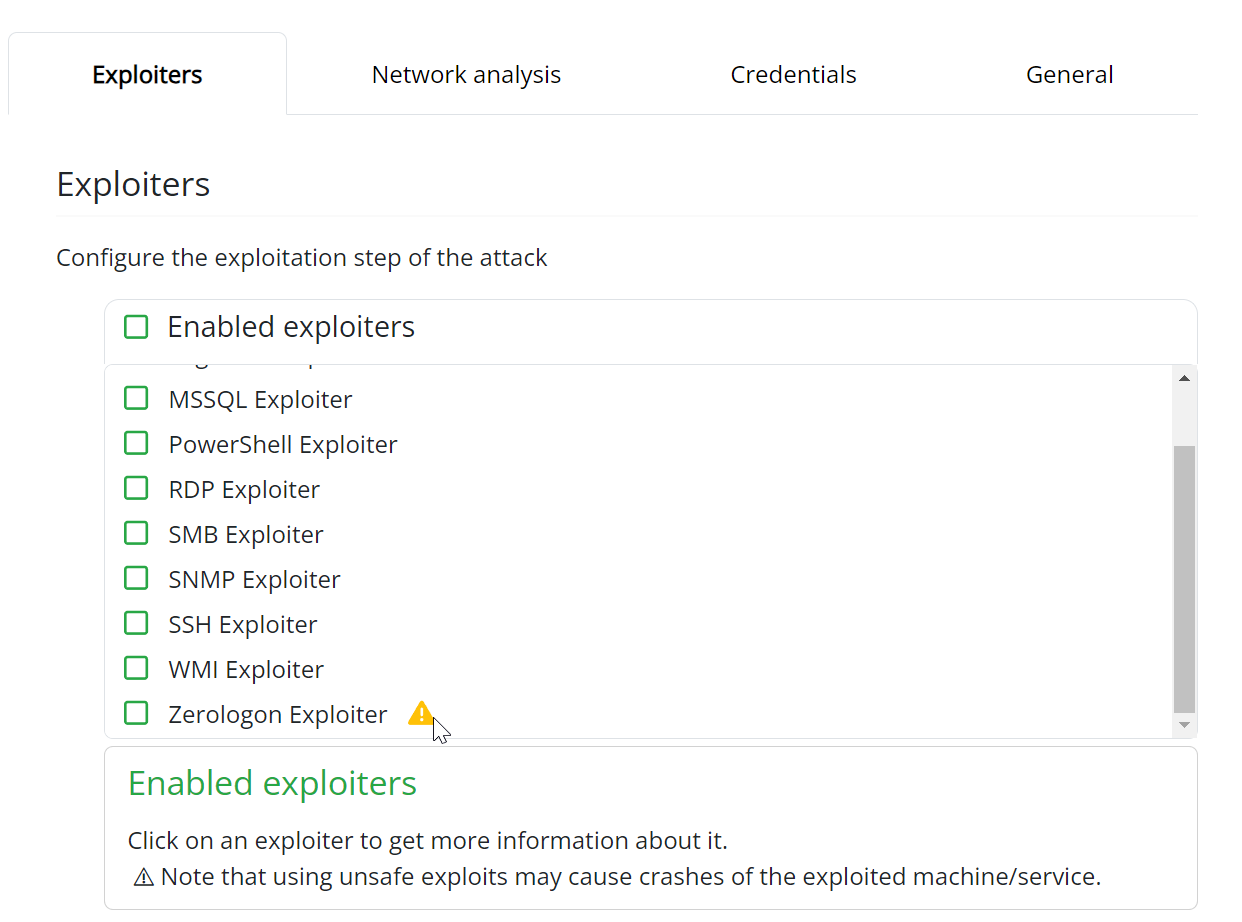Enable the Zerologon Exploiter checkbox

136,713
